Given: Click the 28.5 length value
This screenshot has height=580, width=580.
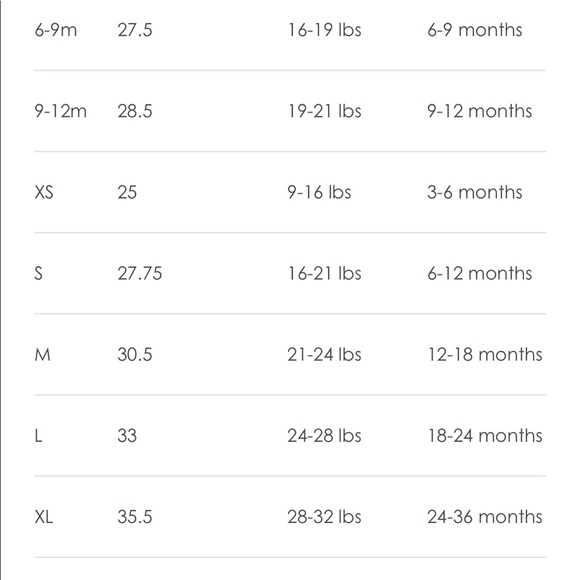Looking at the screenshot, I should pyautogui.click(x=135, y=111).
